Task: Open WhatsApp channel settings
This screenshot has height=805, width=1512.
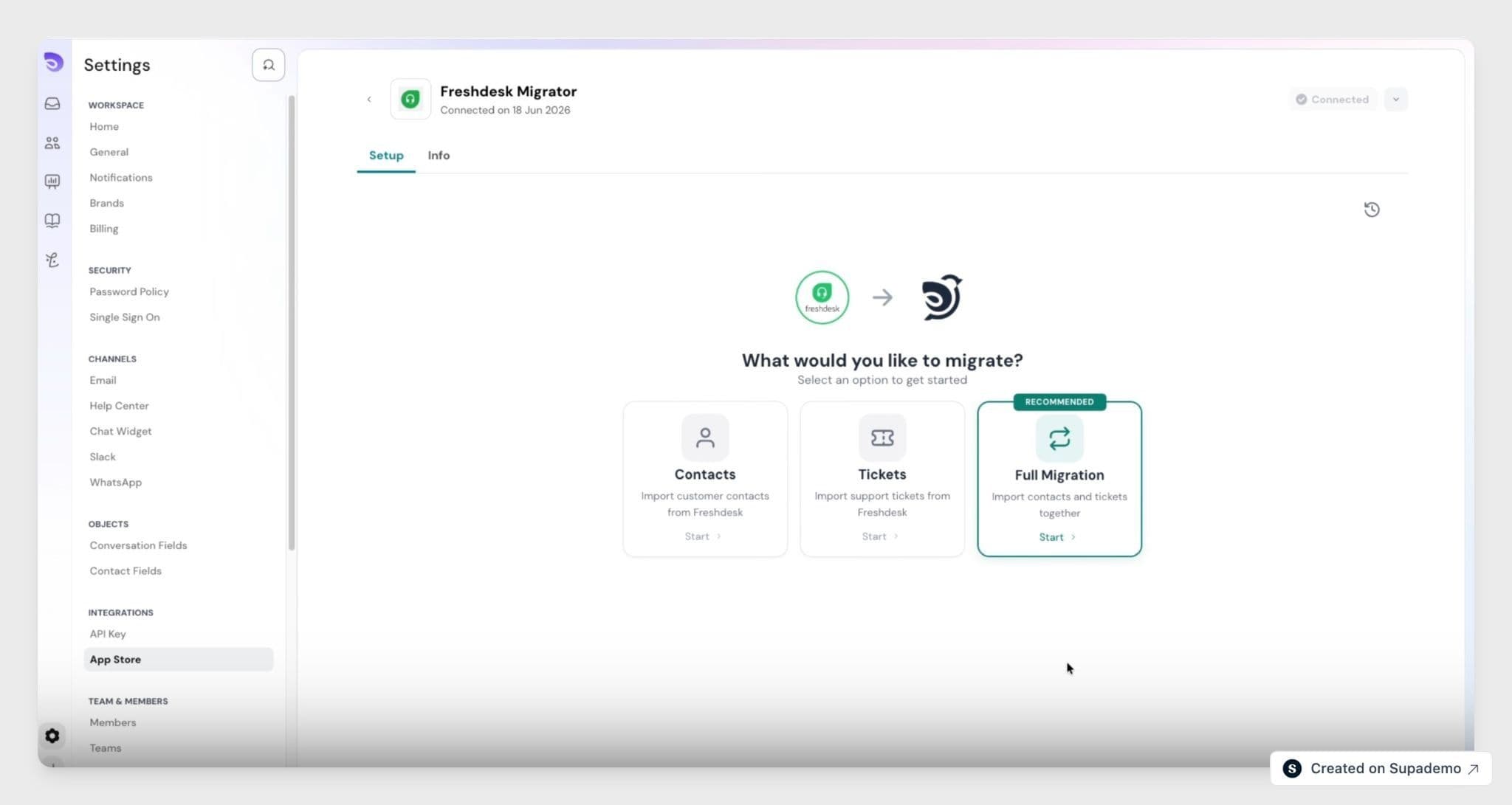Action: [x=116, y=483]
